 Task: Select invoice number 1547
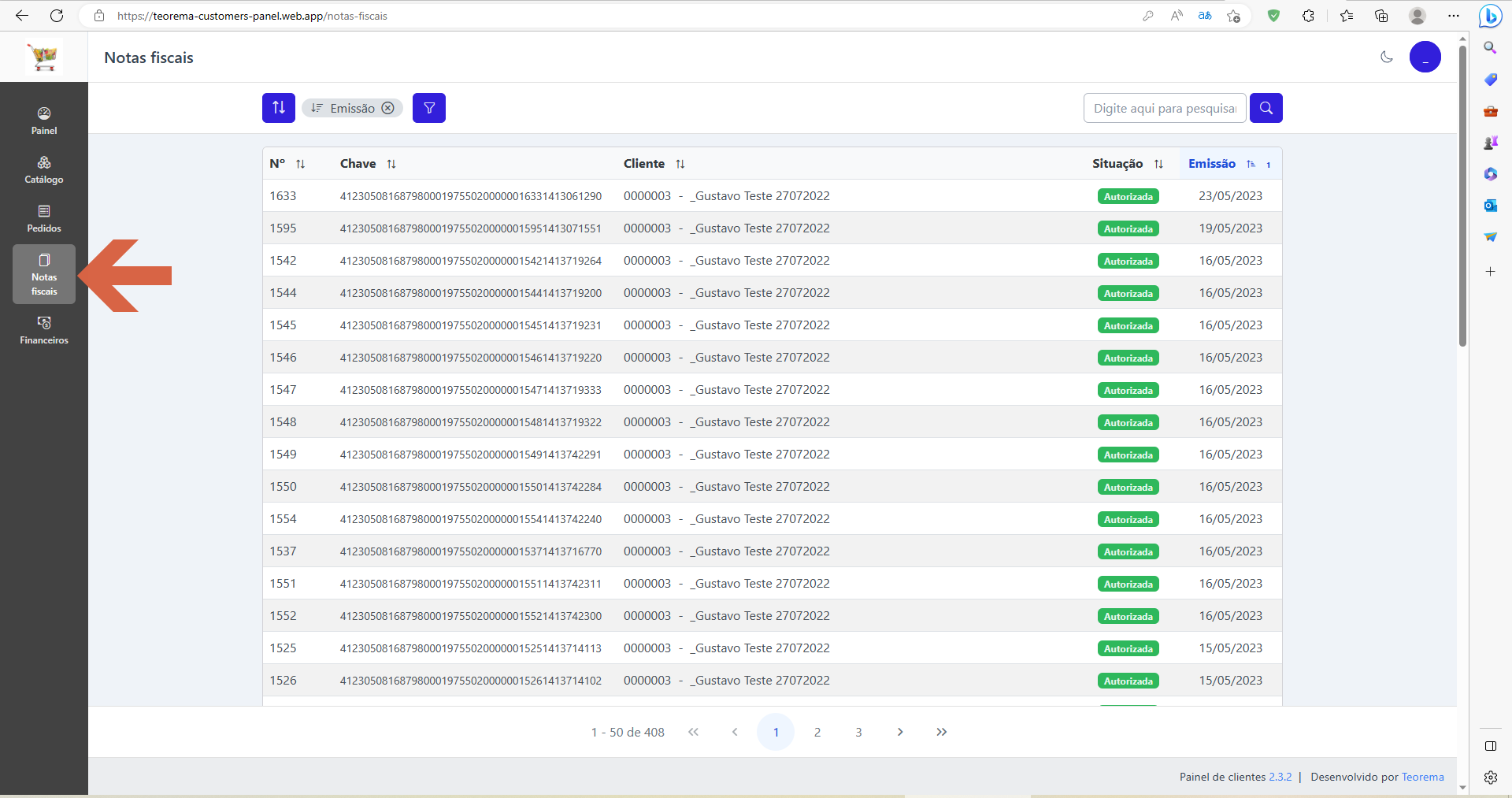click(283, 390)
